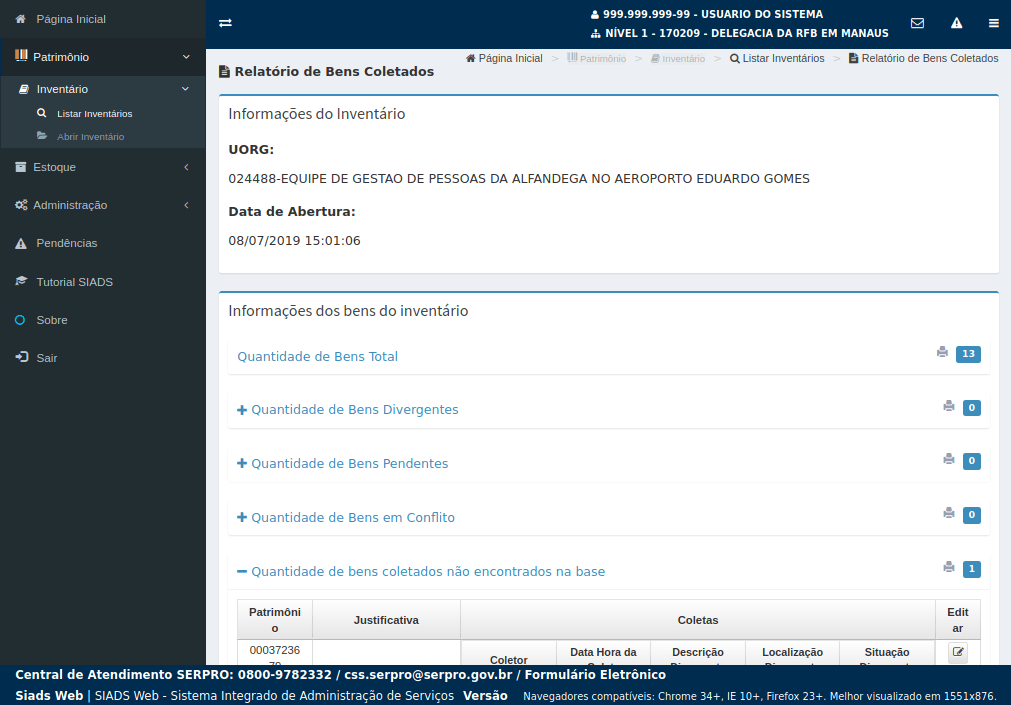Open Pendências menu item
Image resolution: width=1011 pixels, height=705 pixels.
tap(66, 243)
